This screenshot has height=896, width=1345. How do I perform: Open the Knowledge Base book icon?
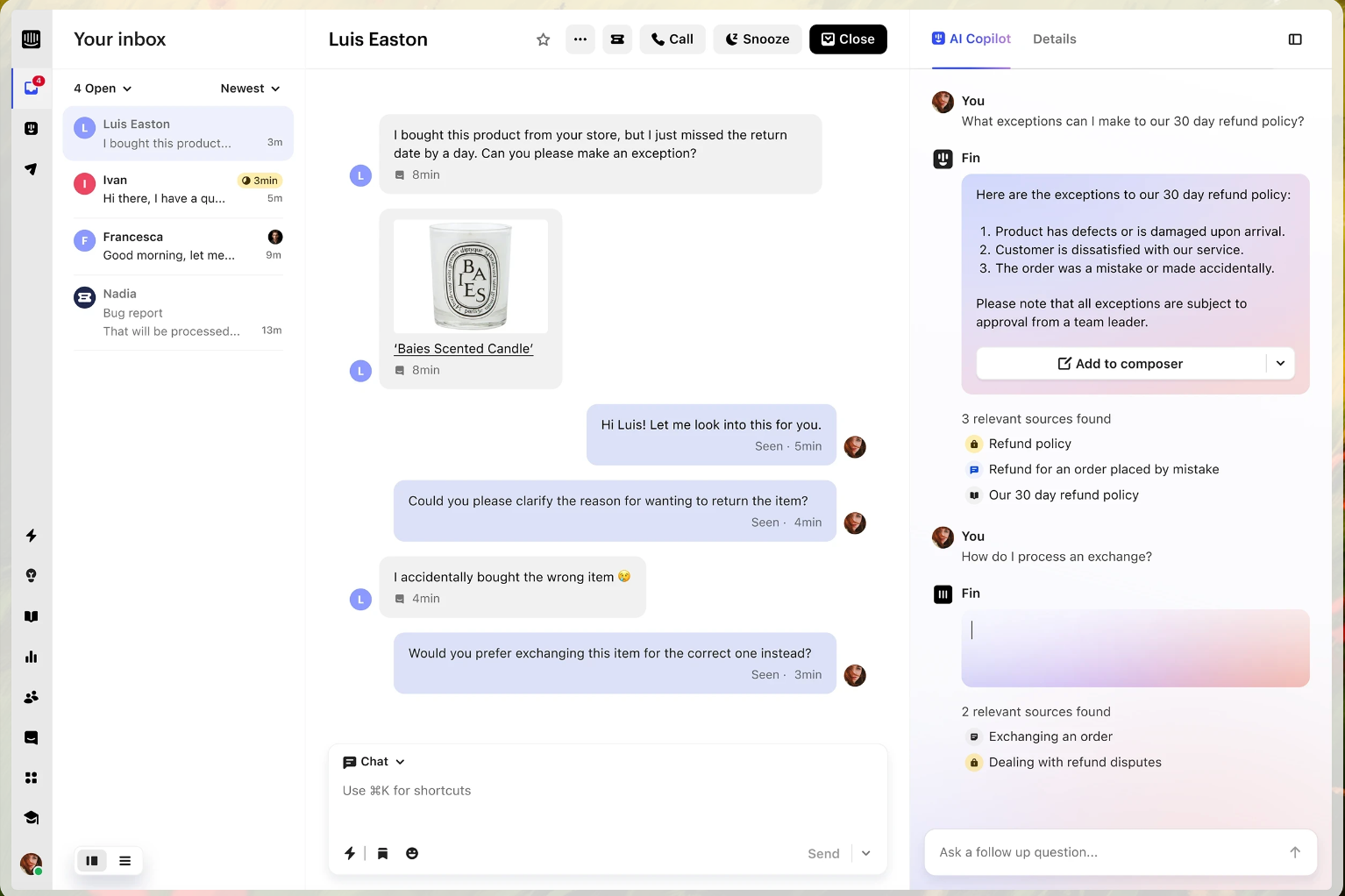click(x=32, y=616)
